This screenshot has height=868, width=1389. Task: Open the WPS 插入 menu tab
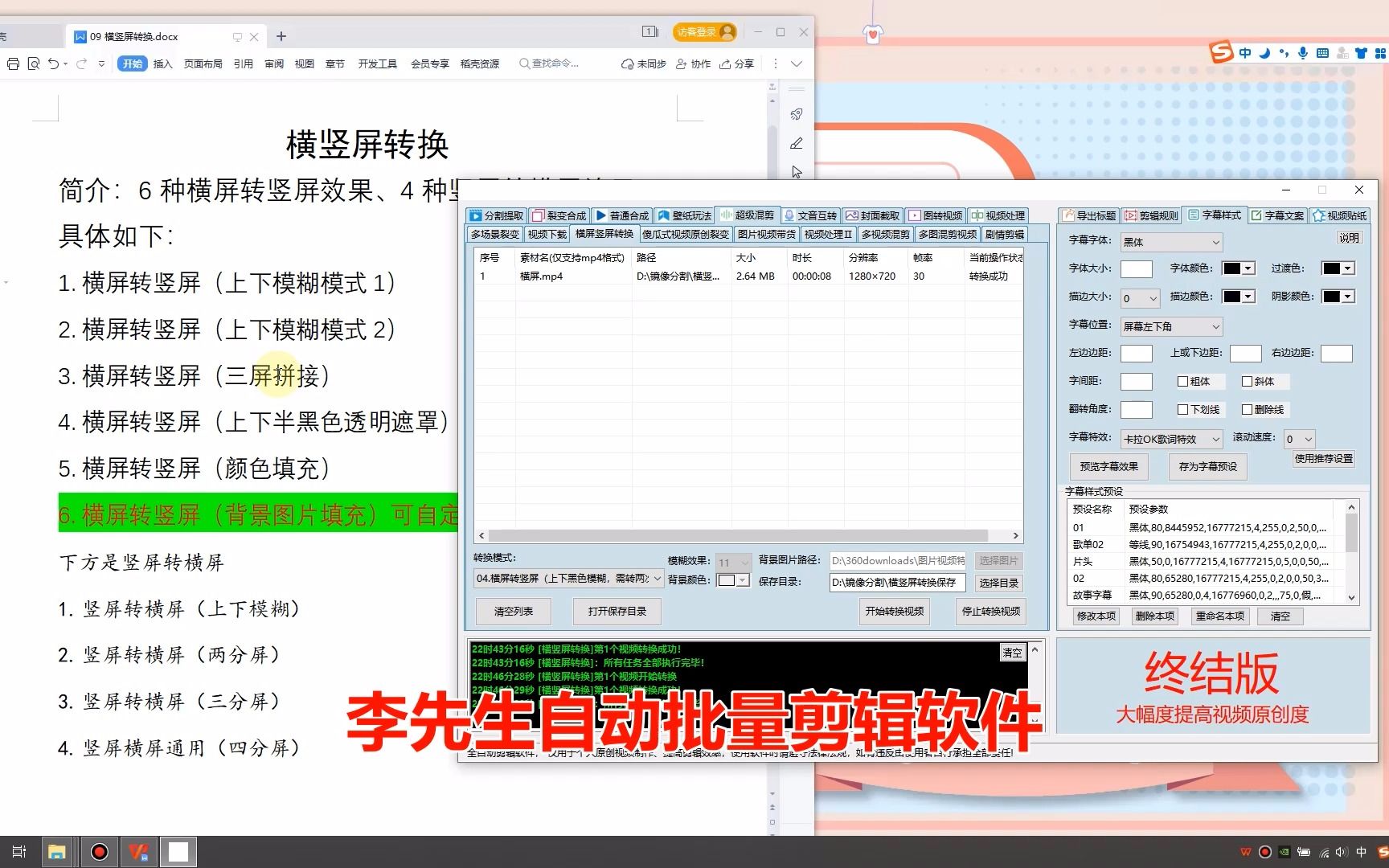click(x=162, y=63)
